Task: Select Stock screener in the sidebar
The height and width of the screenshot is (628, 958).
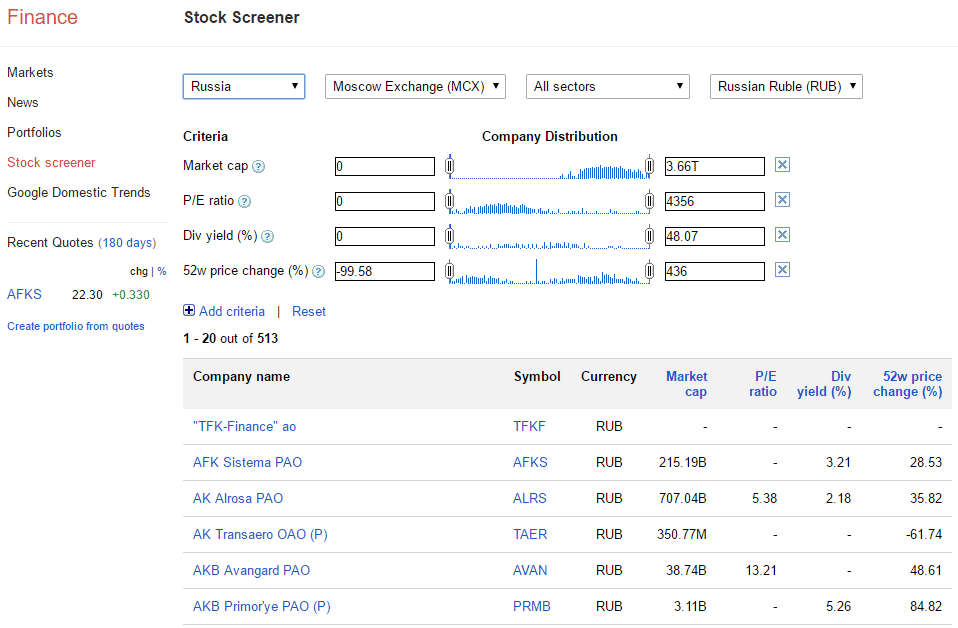Action: pyautogui.click(x=51, y=162)
